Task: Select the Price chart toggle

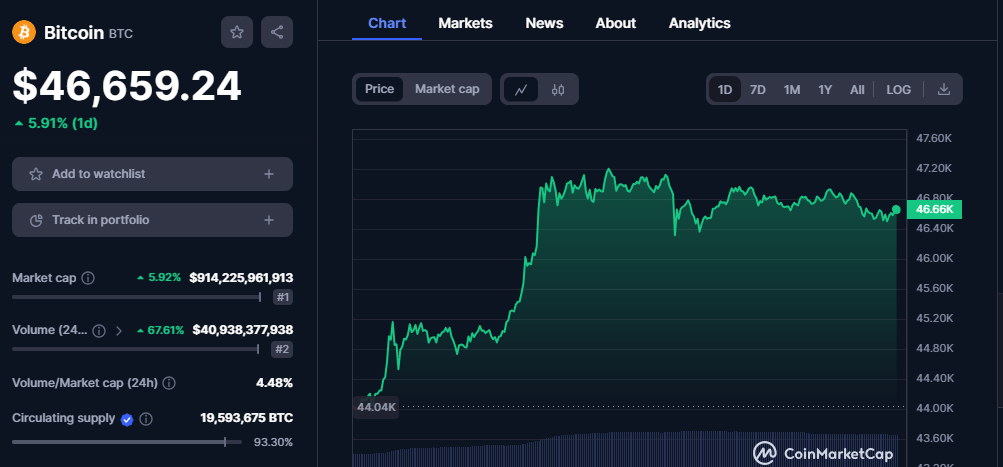Action: pos(379,89)
